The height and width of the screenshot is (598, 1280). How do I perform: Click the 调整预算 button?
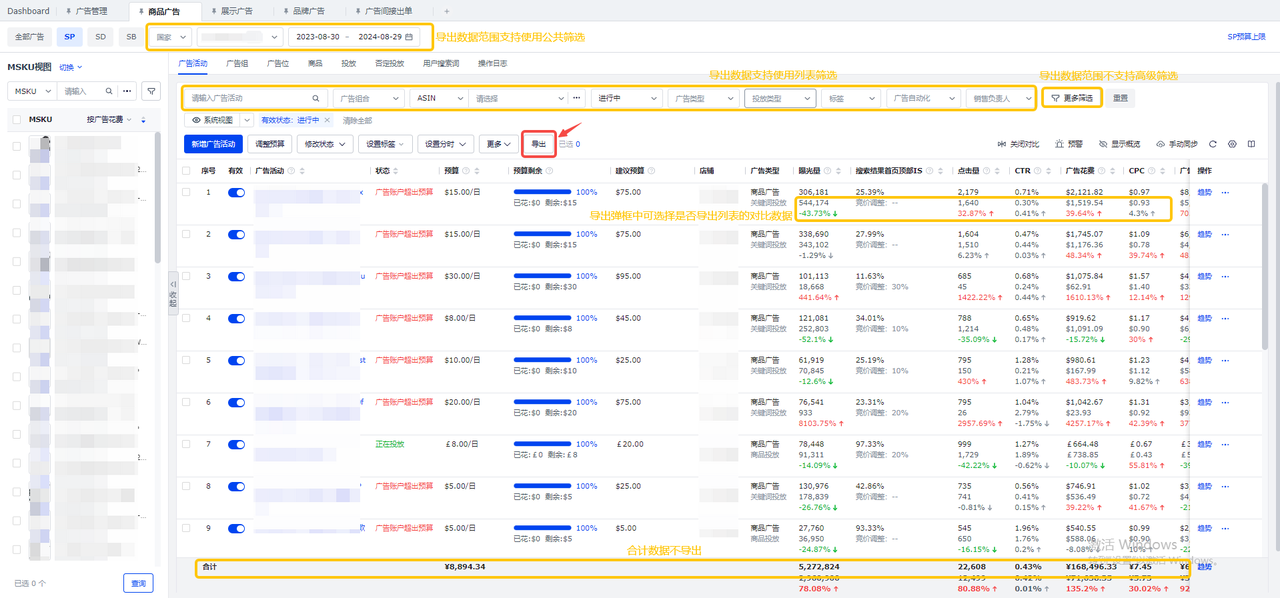pyautogui.click(x=270, y=144)
